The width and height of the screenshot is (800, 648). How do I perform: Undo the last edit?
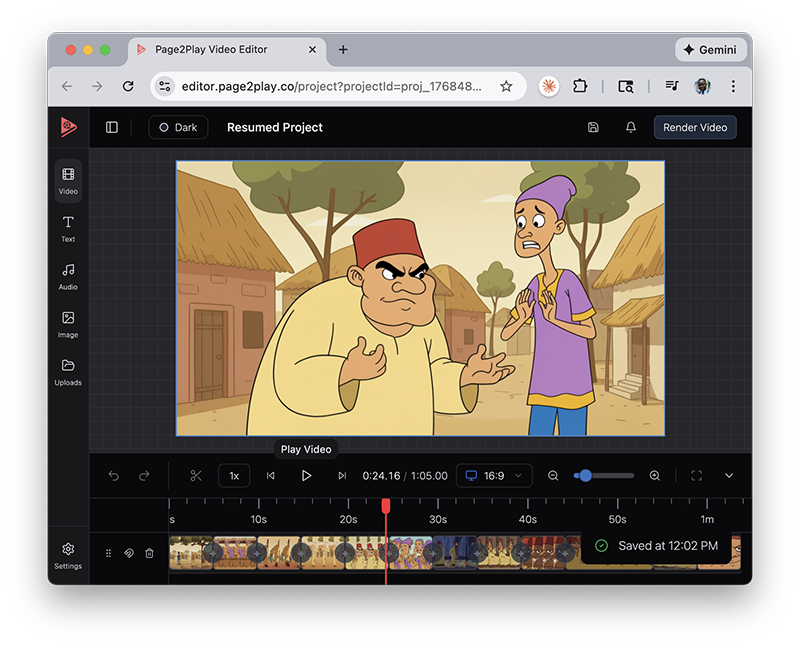(114, 476)
